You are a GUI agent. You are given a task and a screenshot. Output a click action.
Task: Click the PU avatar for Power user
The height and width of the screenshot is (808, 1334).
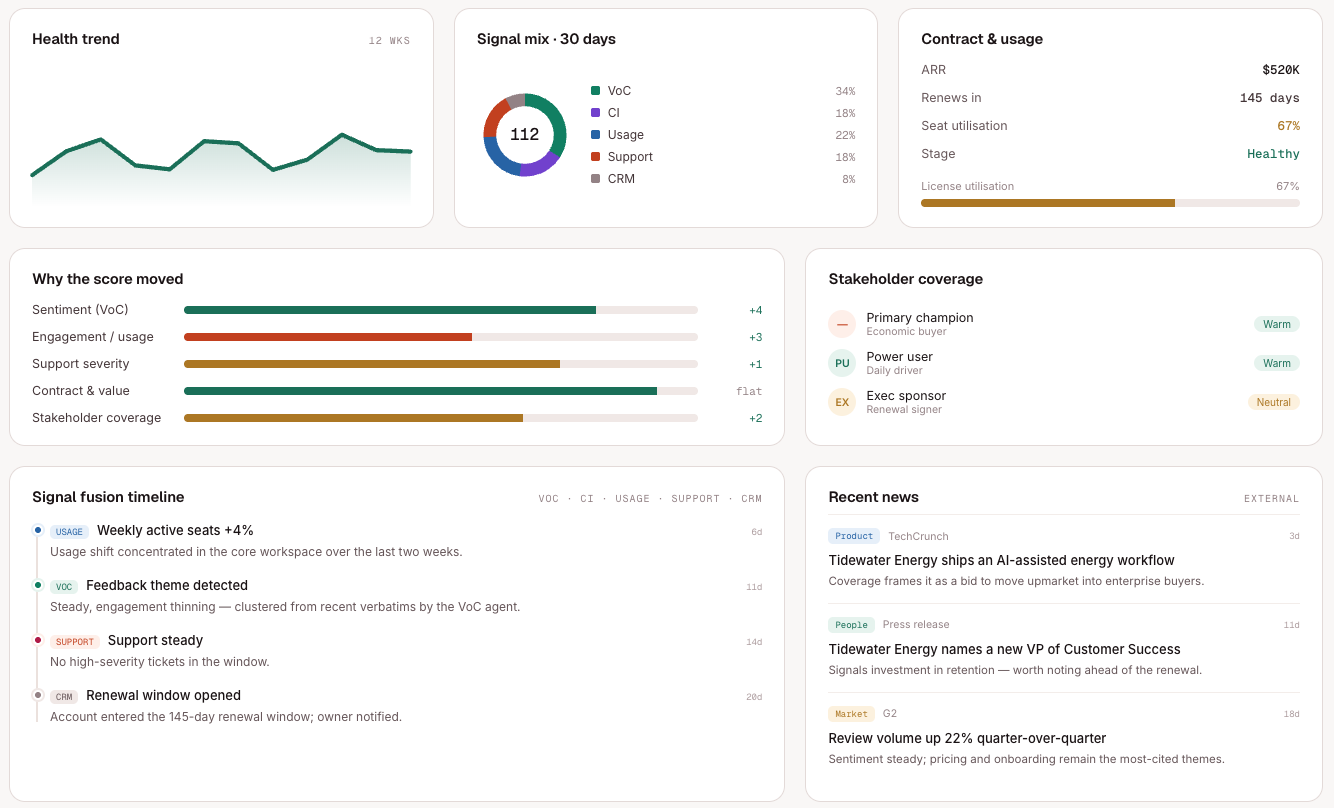pyautogui.click(x=842, y=363)
